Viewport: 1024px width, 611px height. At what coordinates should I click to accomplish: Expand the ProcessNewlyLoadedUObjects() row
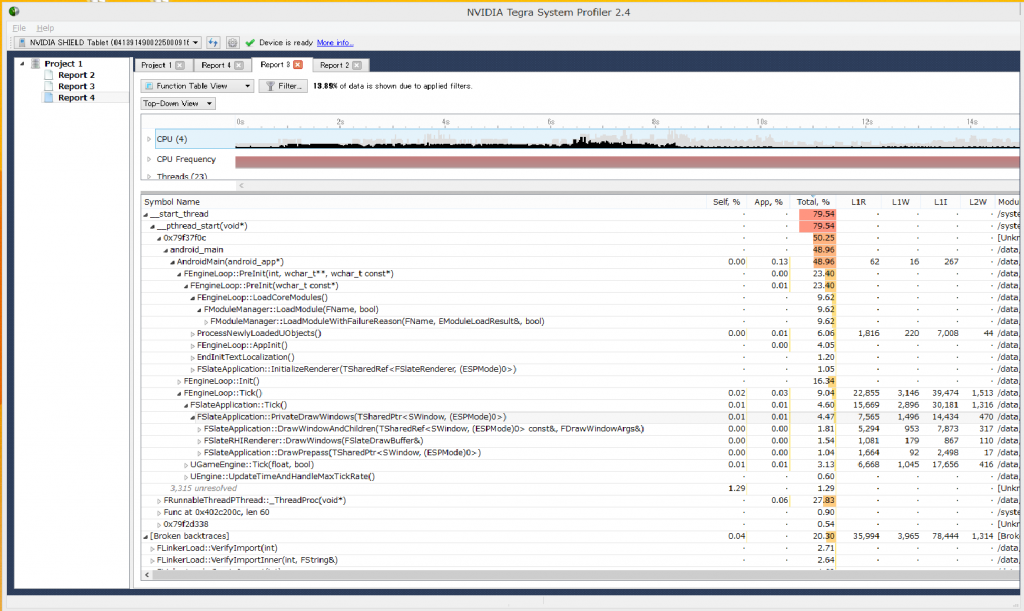(193, 334)
